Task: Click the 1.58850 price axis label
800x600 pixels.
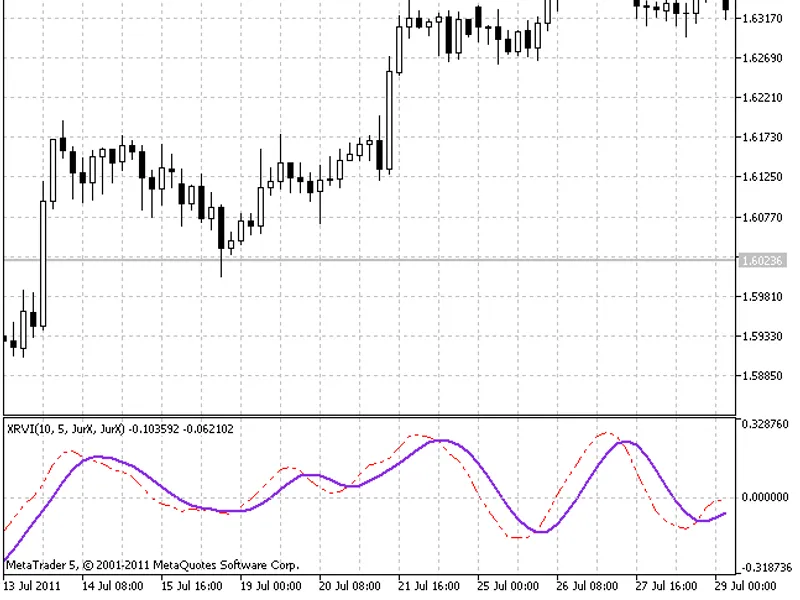Action: pyautogui.click(x=762, y=376)
